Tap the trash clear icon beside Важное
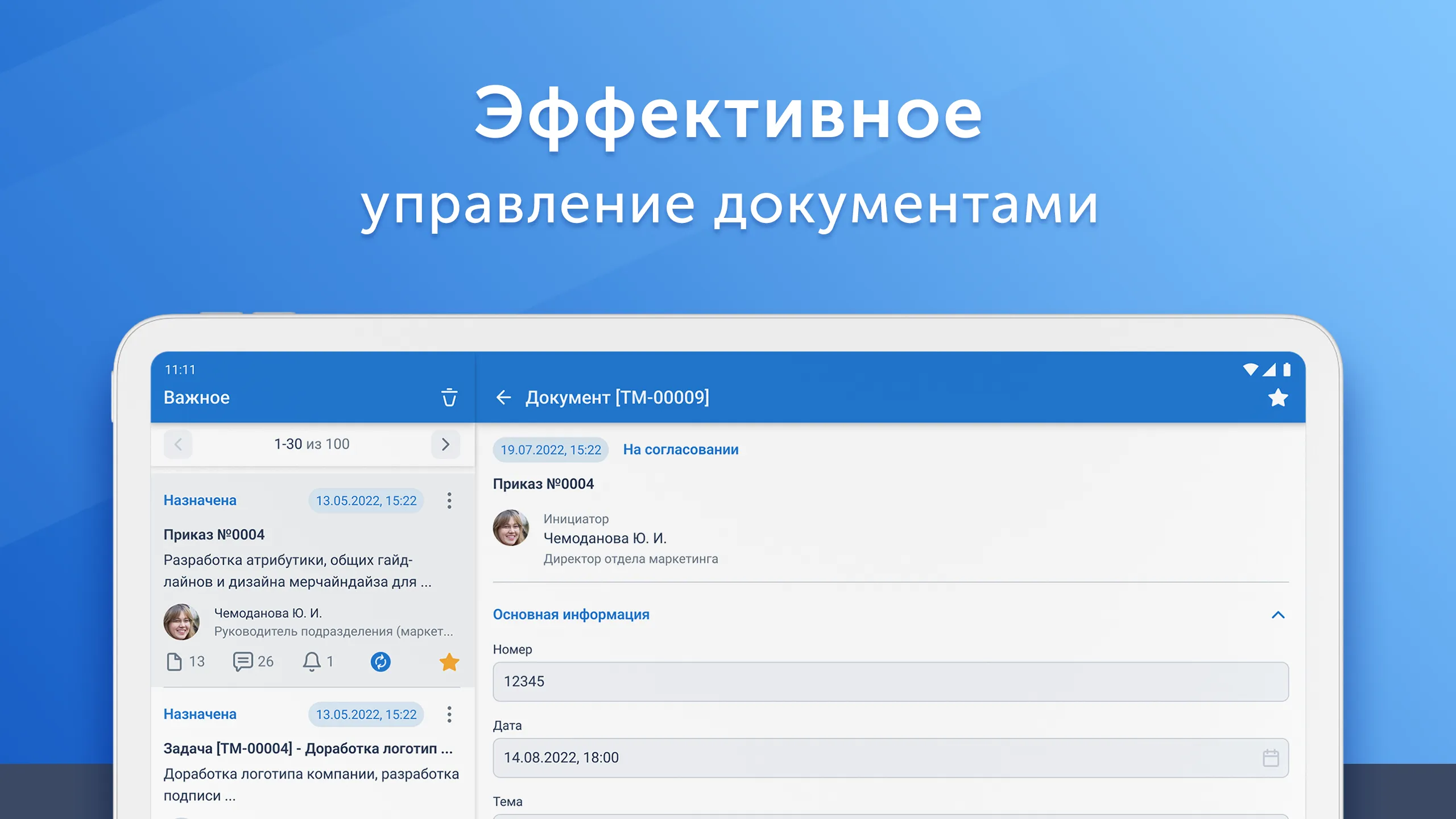The image size is (1456, 819). click(449, 397)
